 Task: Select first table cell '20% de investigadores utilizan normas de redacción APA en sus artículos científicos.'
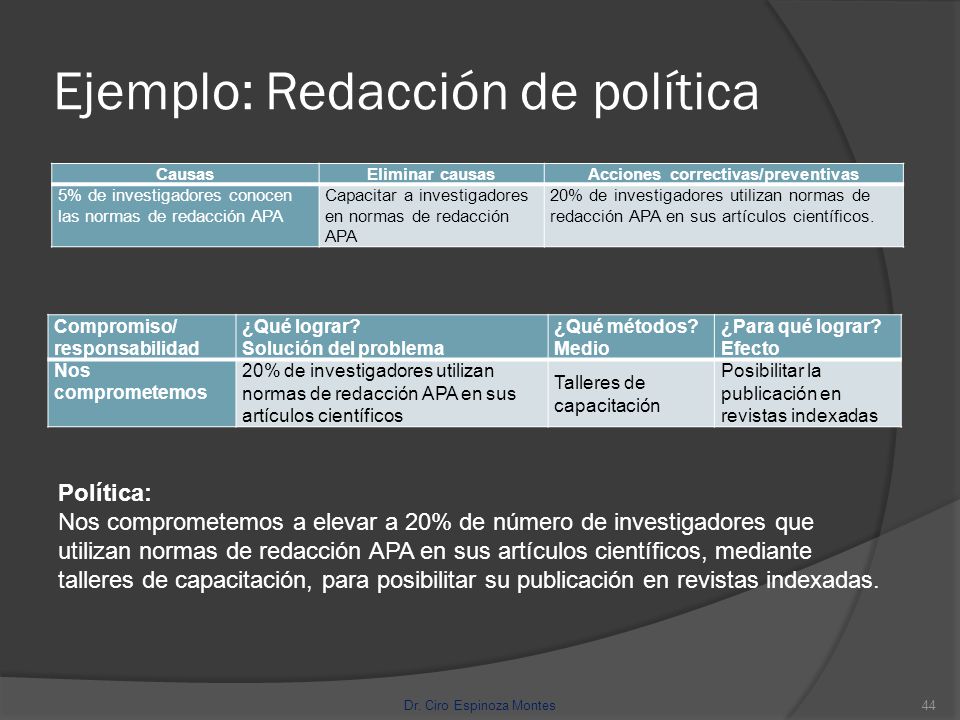point(724,216)
